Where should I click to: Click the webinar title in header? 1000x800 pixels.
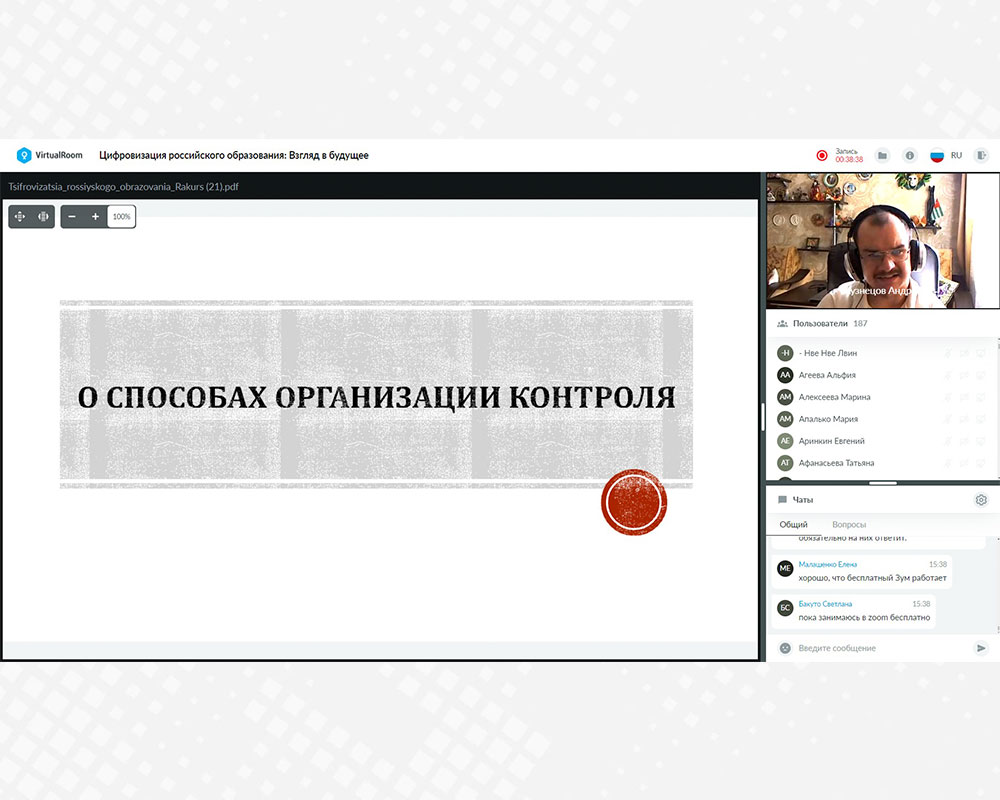click(x=233, y=155)
